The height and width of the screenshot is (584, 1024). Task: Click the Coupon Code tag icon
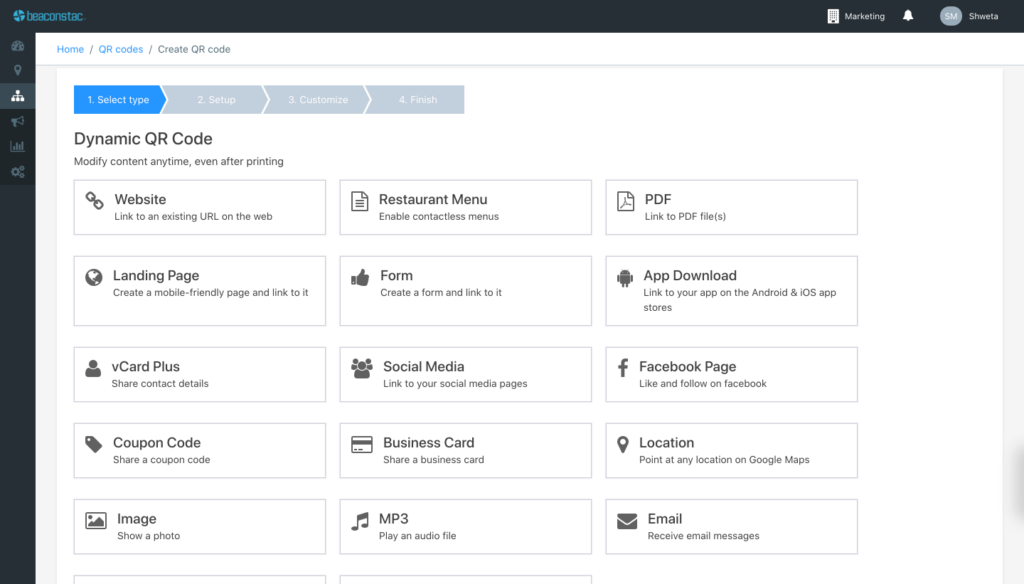94,444
